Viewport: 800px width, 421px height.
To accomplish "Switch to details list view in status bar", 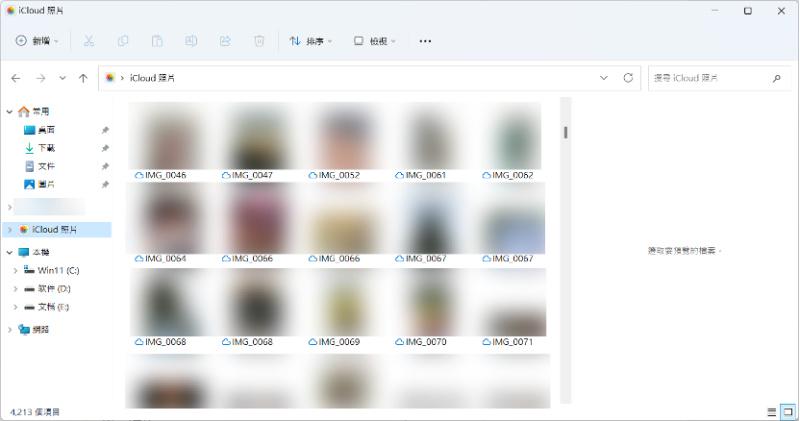I will click(x=772, y=412).
